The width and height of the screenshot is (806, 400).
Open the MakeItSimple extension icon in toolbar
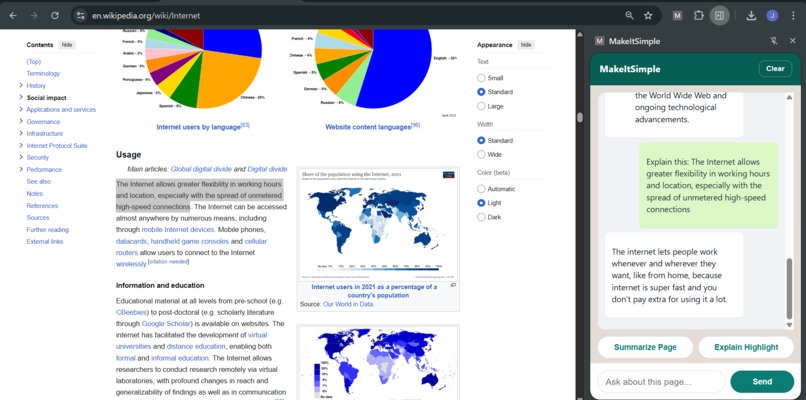[x=677, y=15]
